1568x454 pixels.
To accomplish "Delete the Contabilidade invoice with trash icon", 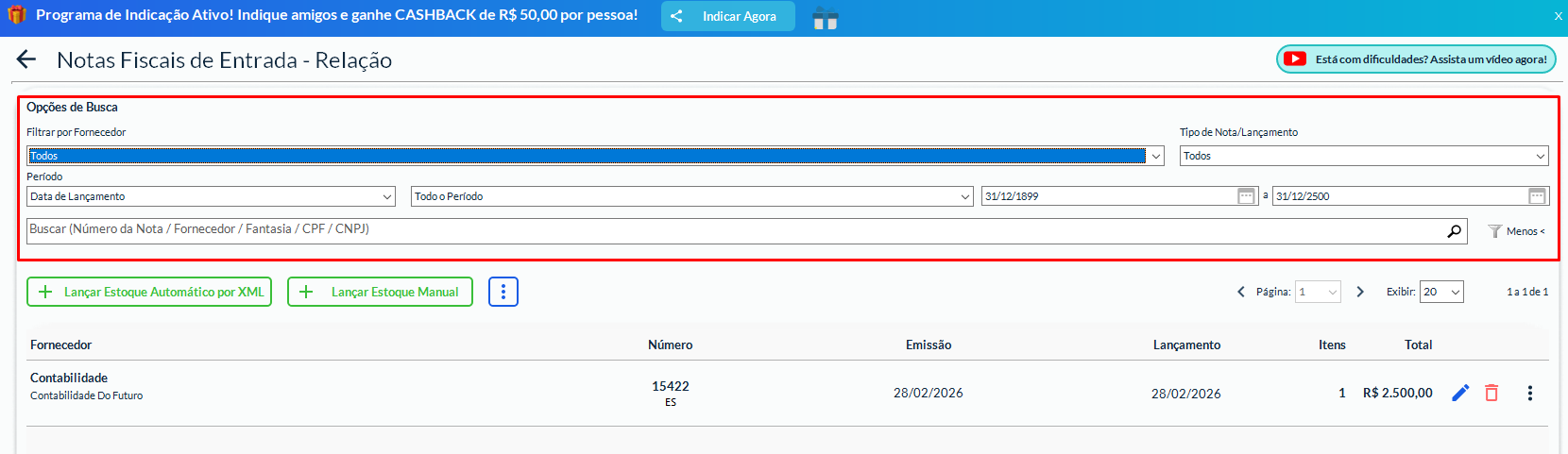I will tap(1491, 393).
